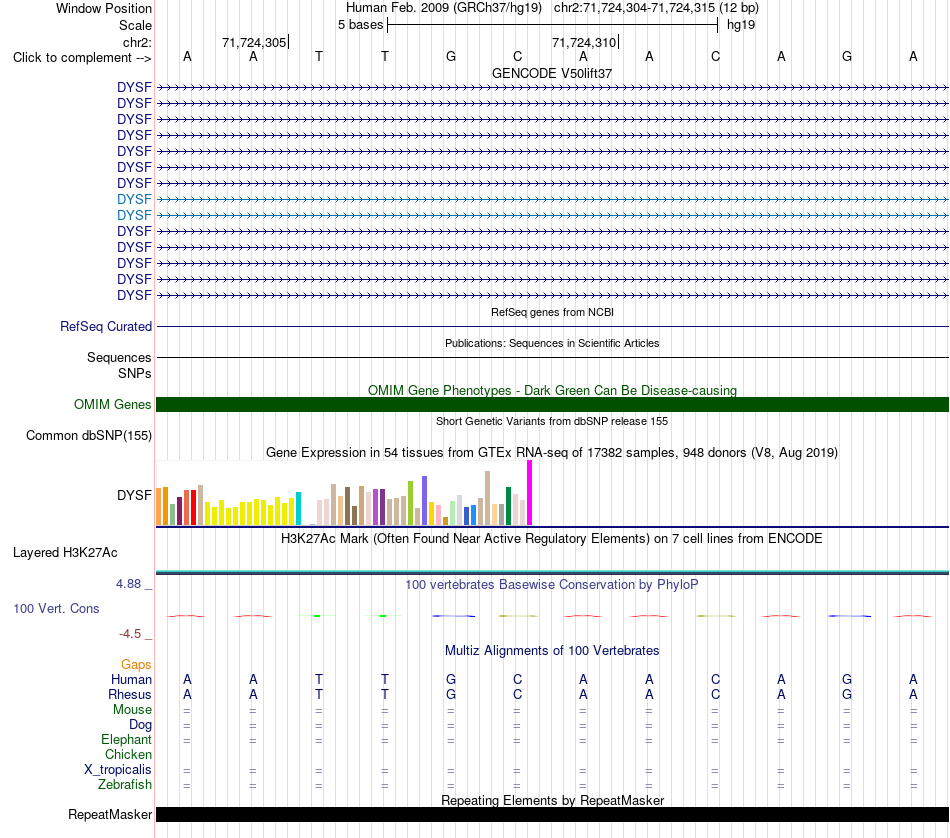Click the DYSF label beside the GTEx expression chart

tap(134, 495)
